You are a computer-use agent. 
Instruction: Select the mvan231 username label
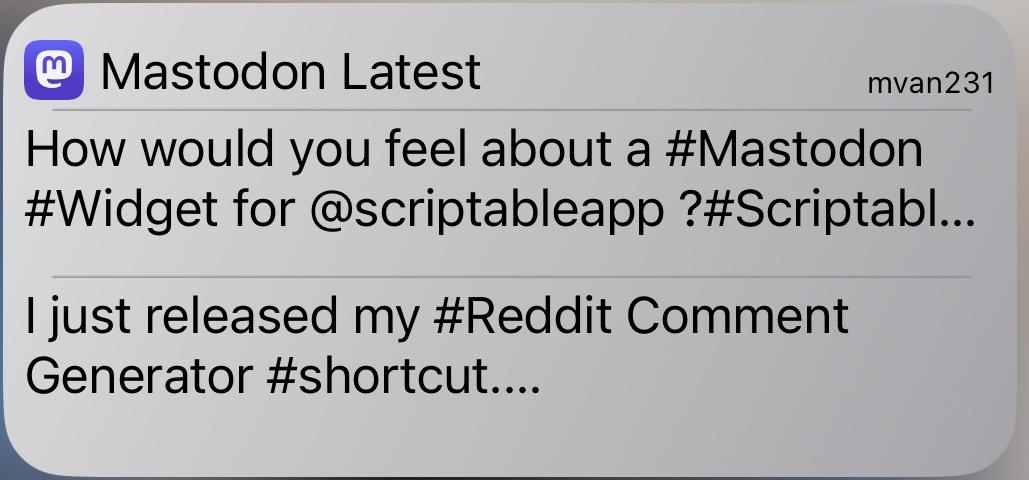[930, 83]
